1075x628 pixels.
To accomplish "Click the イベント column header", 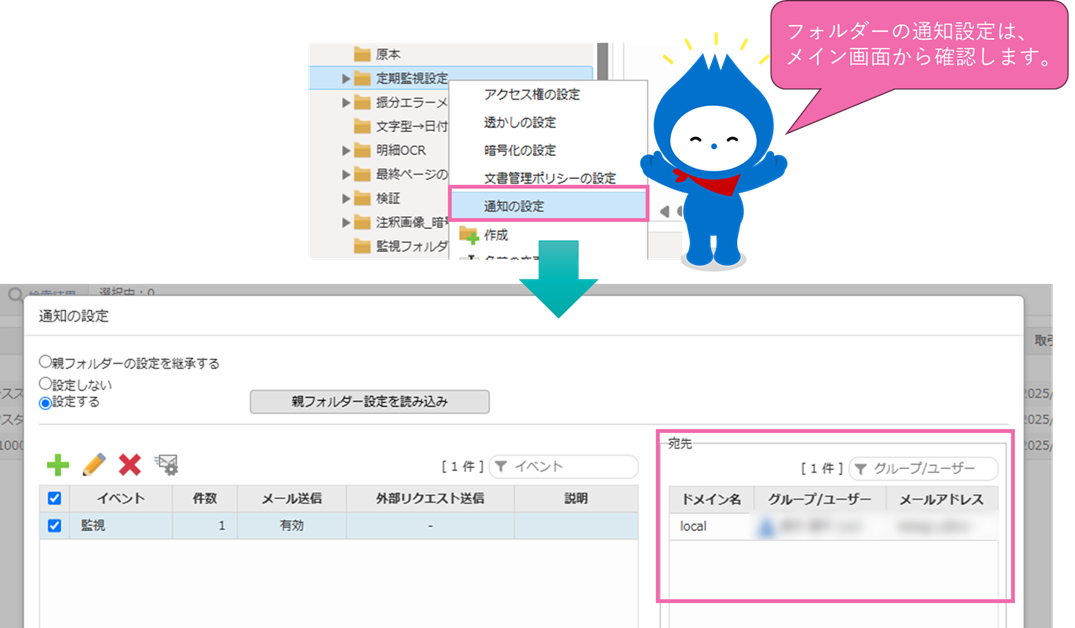I will 120,498.
